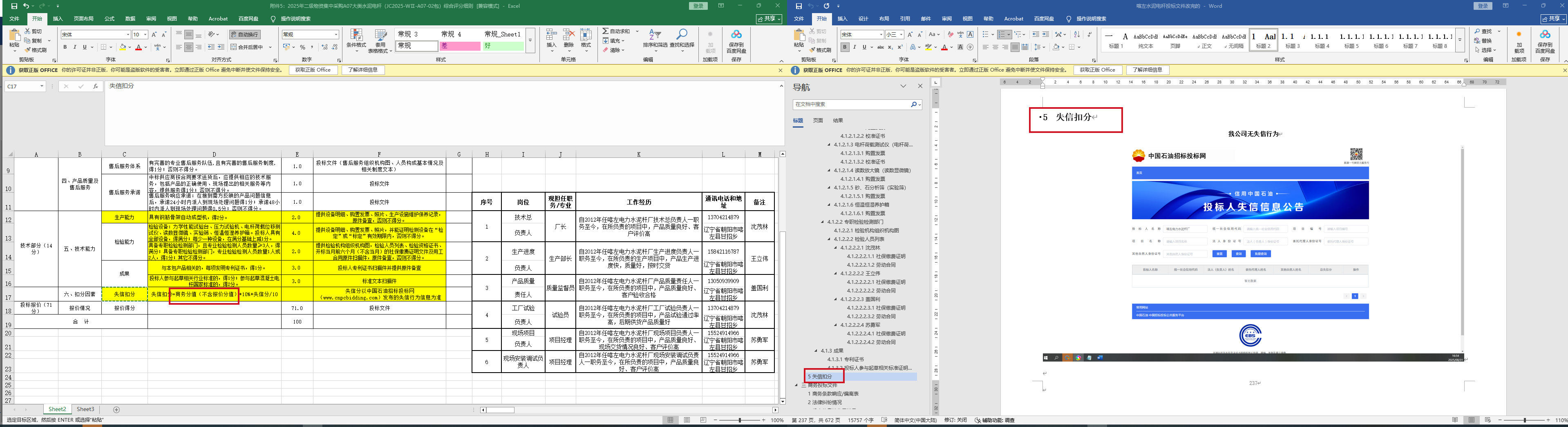
Task: Click Excel's Increase Font Size icon
Action: click(154, 35)
